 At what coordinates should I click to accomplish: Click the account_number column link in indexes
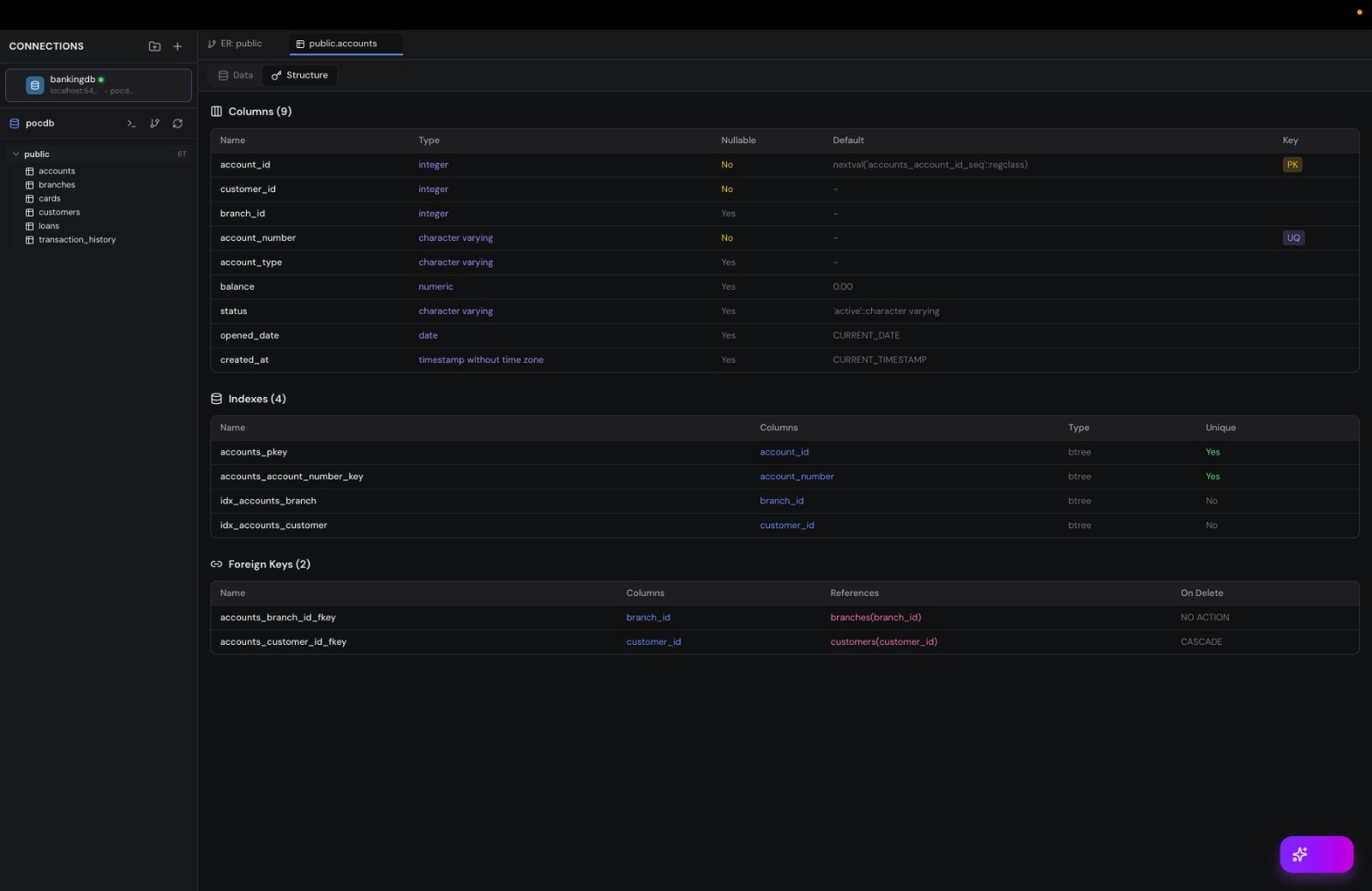click(x=797, y=476)
